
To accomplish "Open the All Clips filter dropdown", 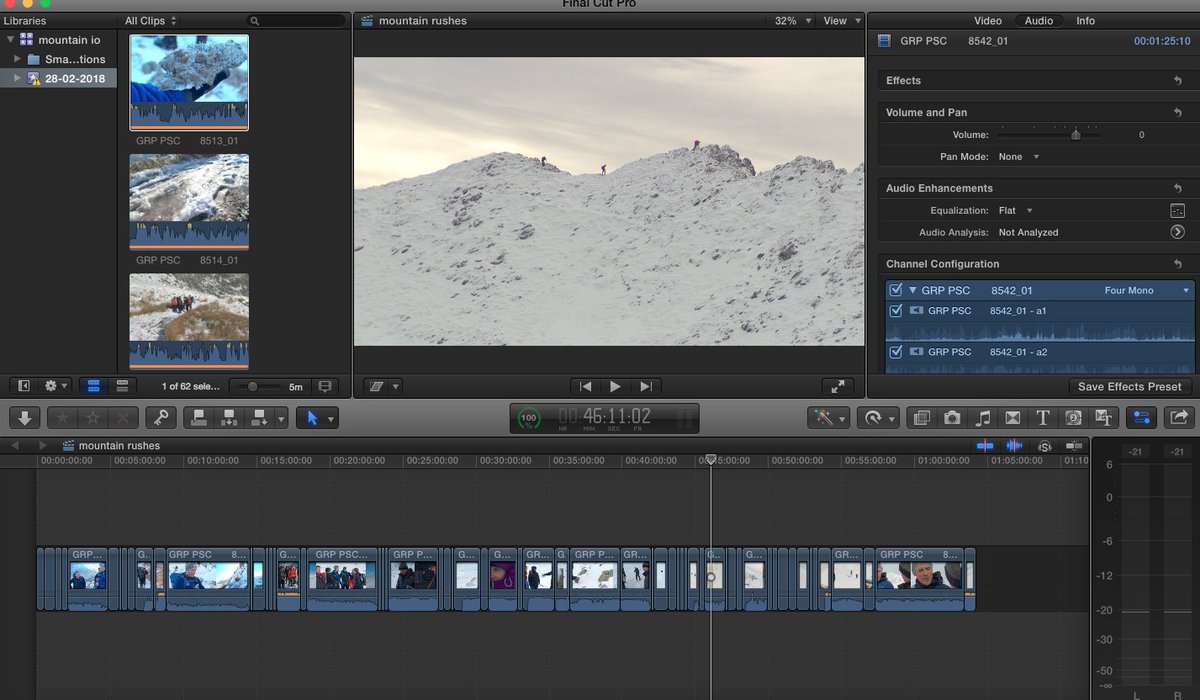I will 150,20.
